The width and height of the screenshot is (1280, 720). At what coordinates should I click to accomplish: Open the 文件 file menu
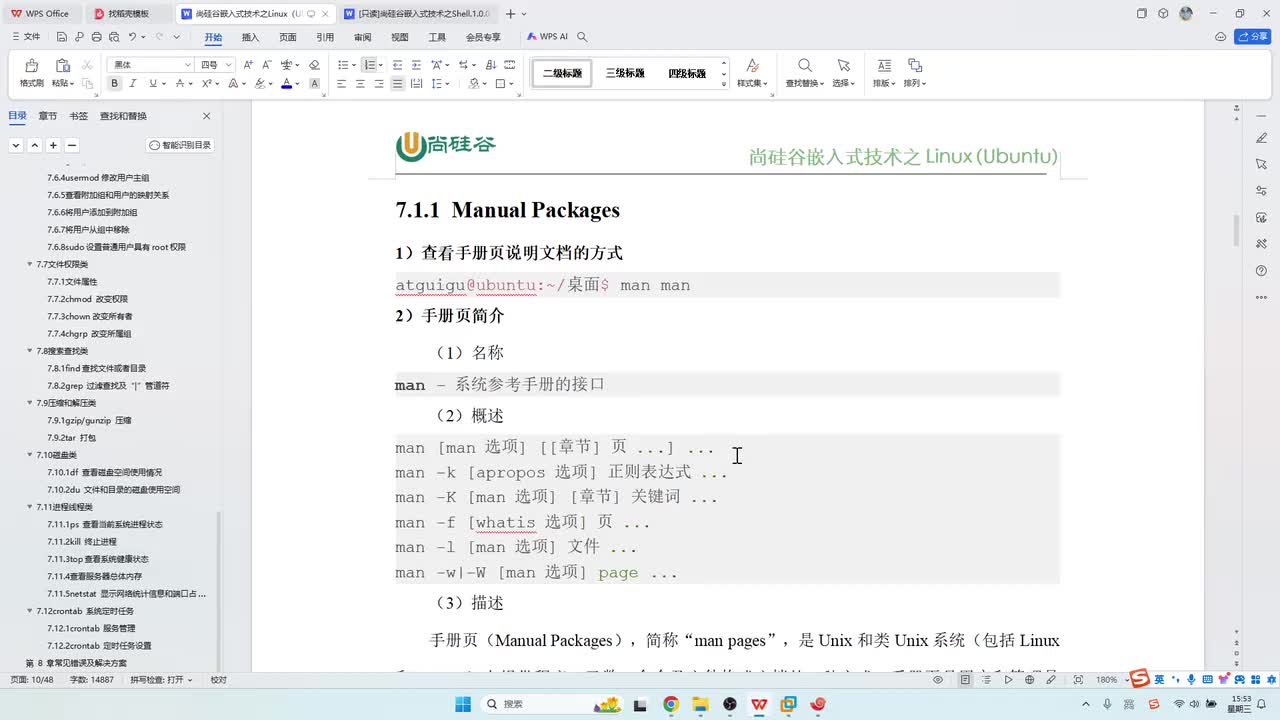(26, 37)
